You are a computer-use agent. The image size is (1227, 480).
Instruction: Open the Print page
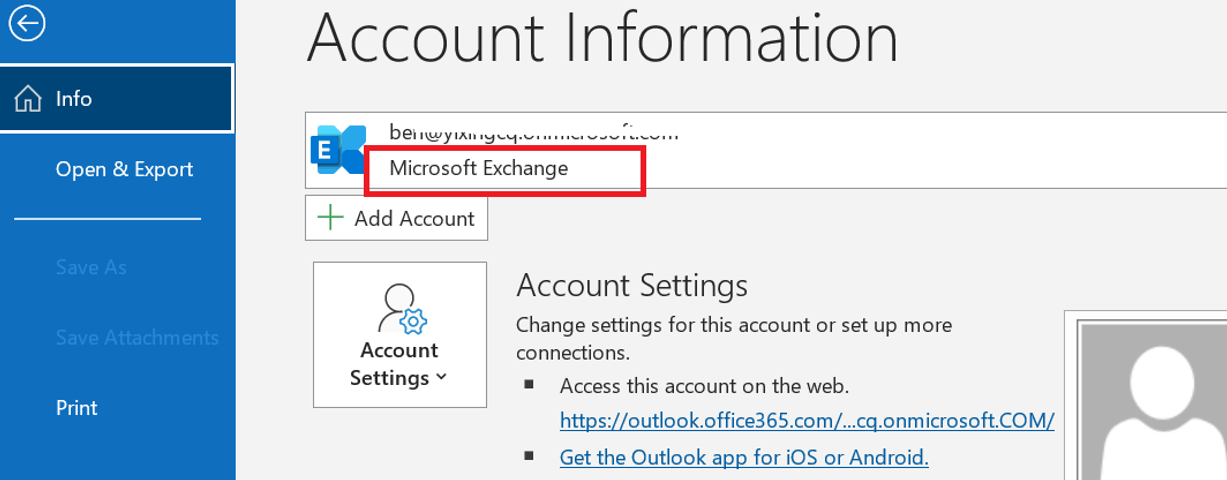(77, 408)
